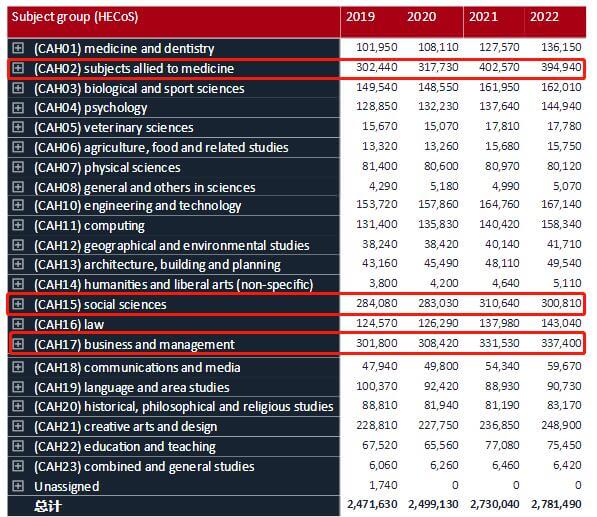Click the Subject group (HECoS) header
This screenshot has height=517, width=597.
click(x=75, y=17)
